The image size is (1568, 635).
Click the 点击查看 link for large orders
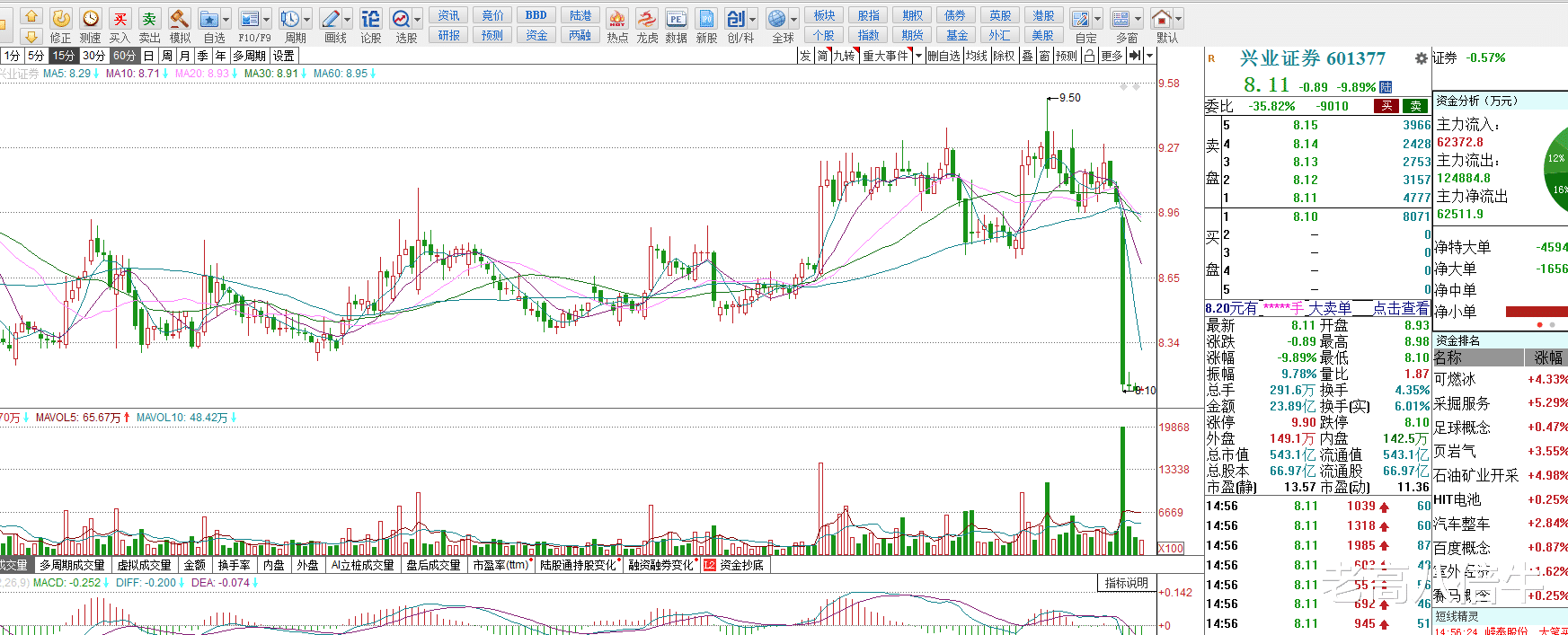pos(1400,308)
